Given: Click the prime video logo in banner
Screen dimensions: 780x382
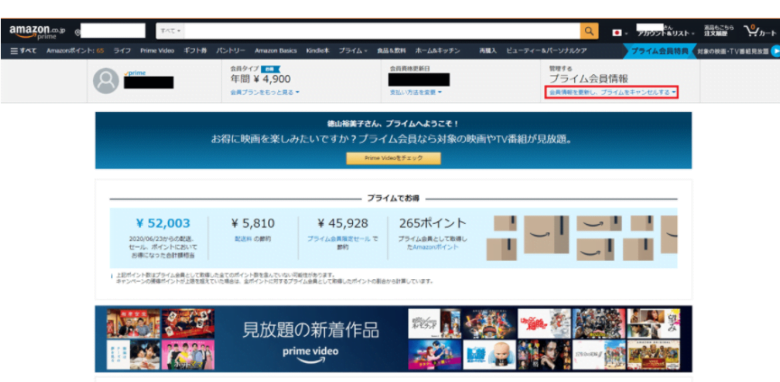Looking at the screenshot, I should pos(310,354).
